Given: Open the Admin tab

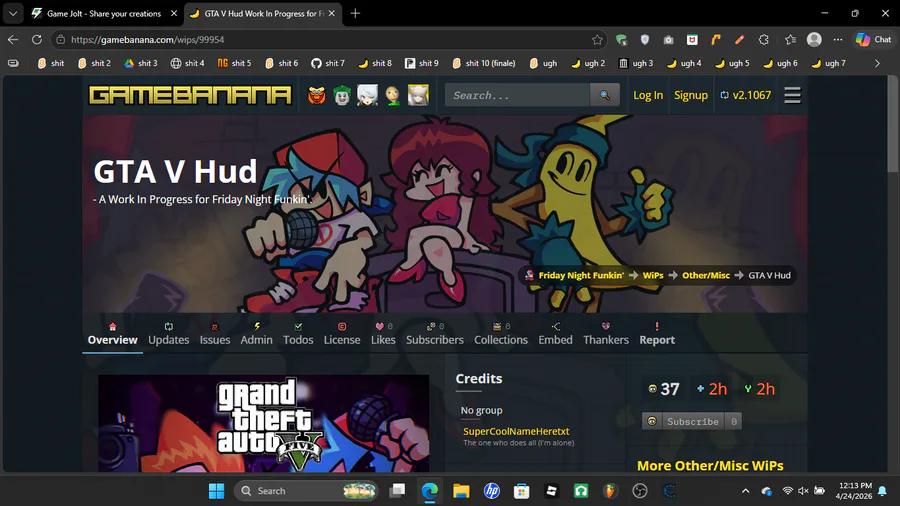Looking at the screenshot, I should click(x=256, y=334).
